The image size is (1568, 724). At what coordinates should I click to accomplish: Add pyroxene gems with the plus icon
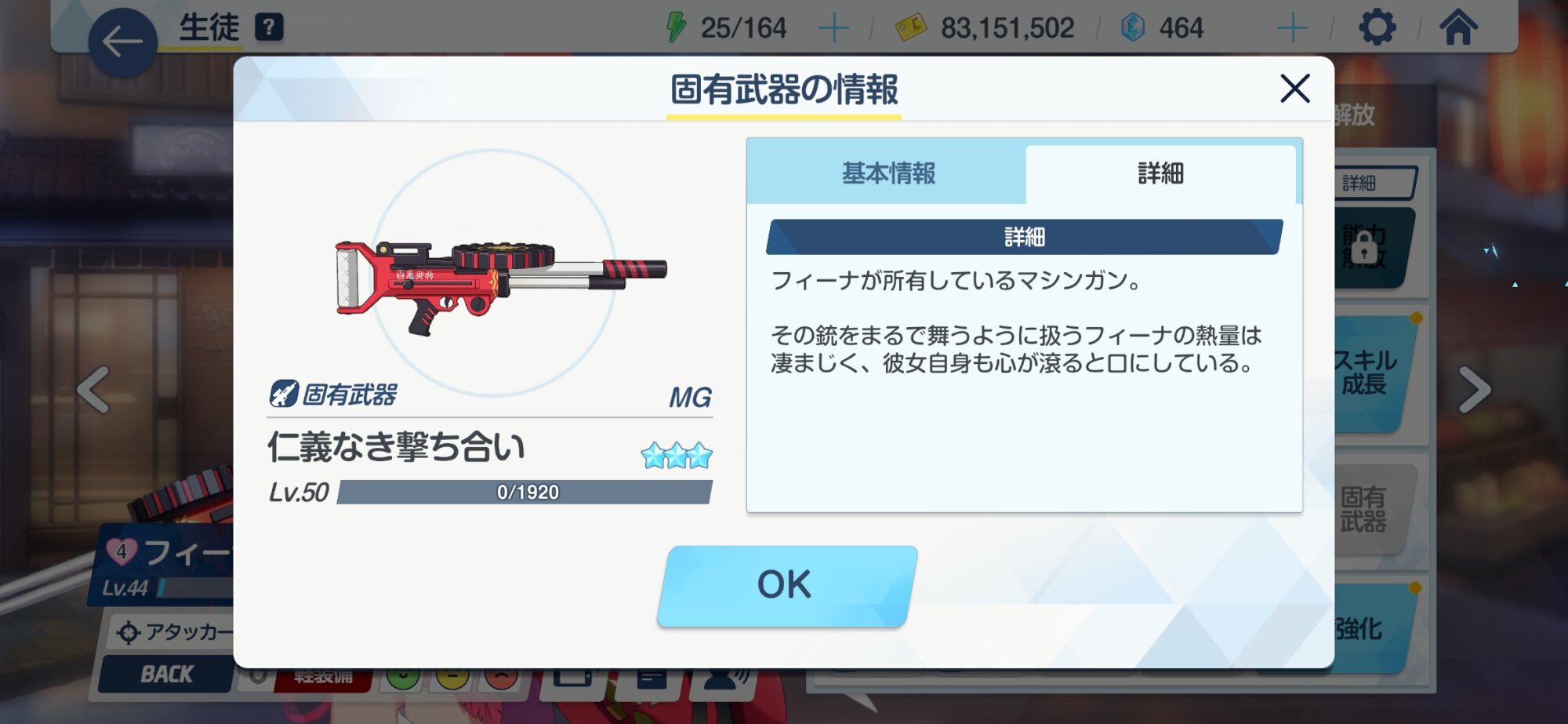click(x=1292, y=29)
